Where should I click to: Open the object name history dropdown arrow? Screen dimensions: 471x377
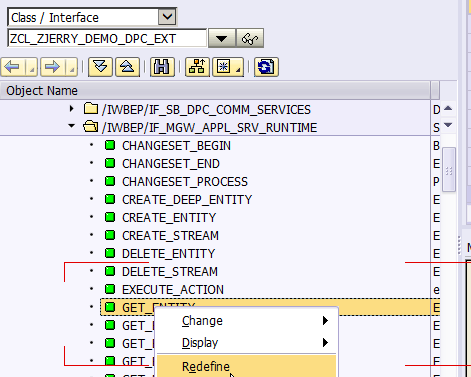[x=222, y=38]
